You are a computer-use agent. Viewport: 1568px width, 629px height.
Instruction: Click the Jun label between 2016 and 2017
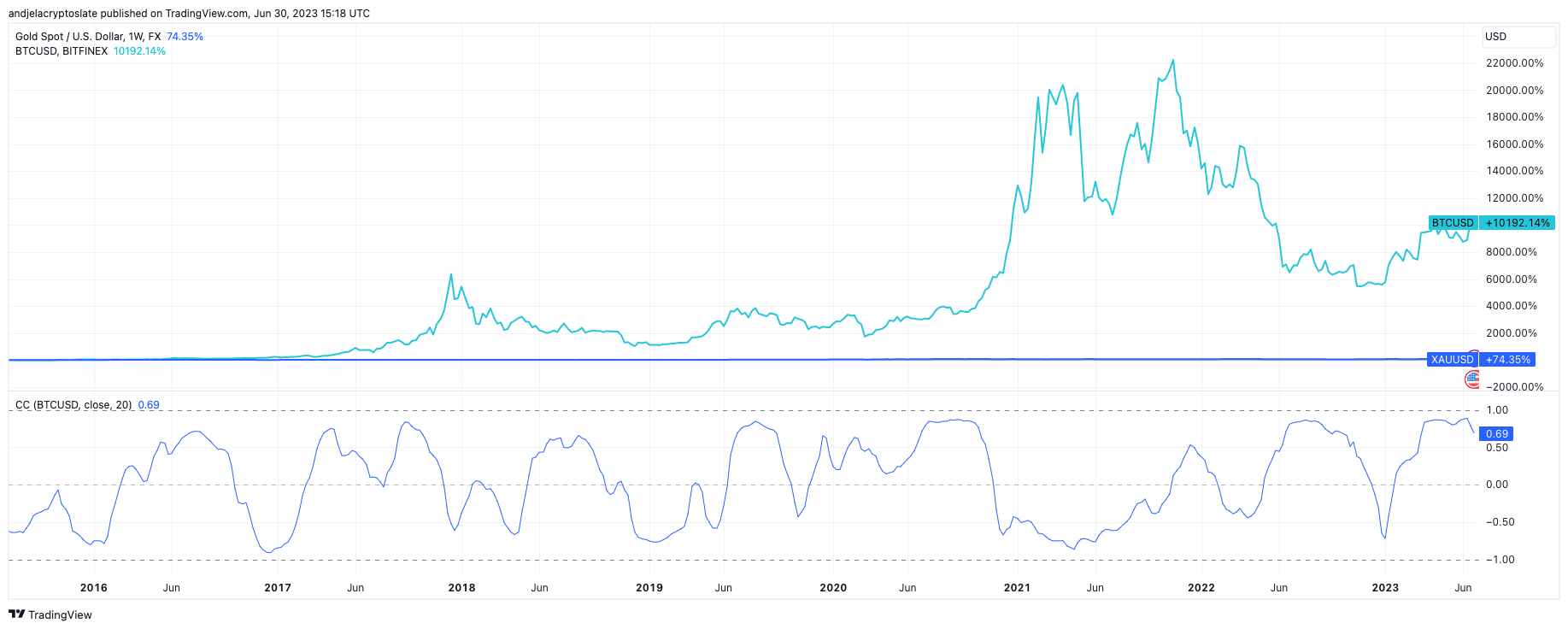point(172,588)
